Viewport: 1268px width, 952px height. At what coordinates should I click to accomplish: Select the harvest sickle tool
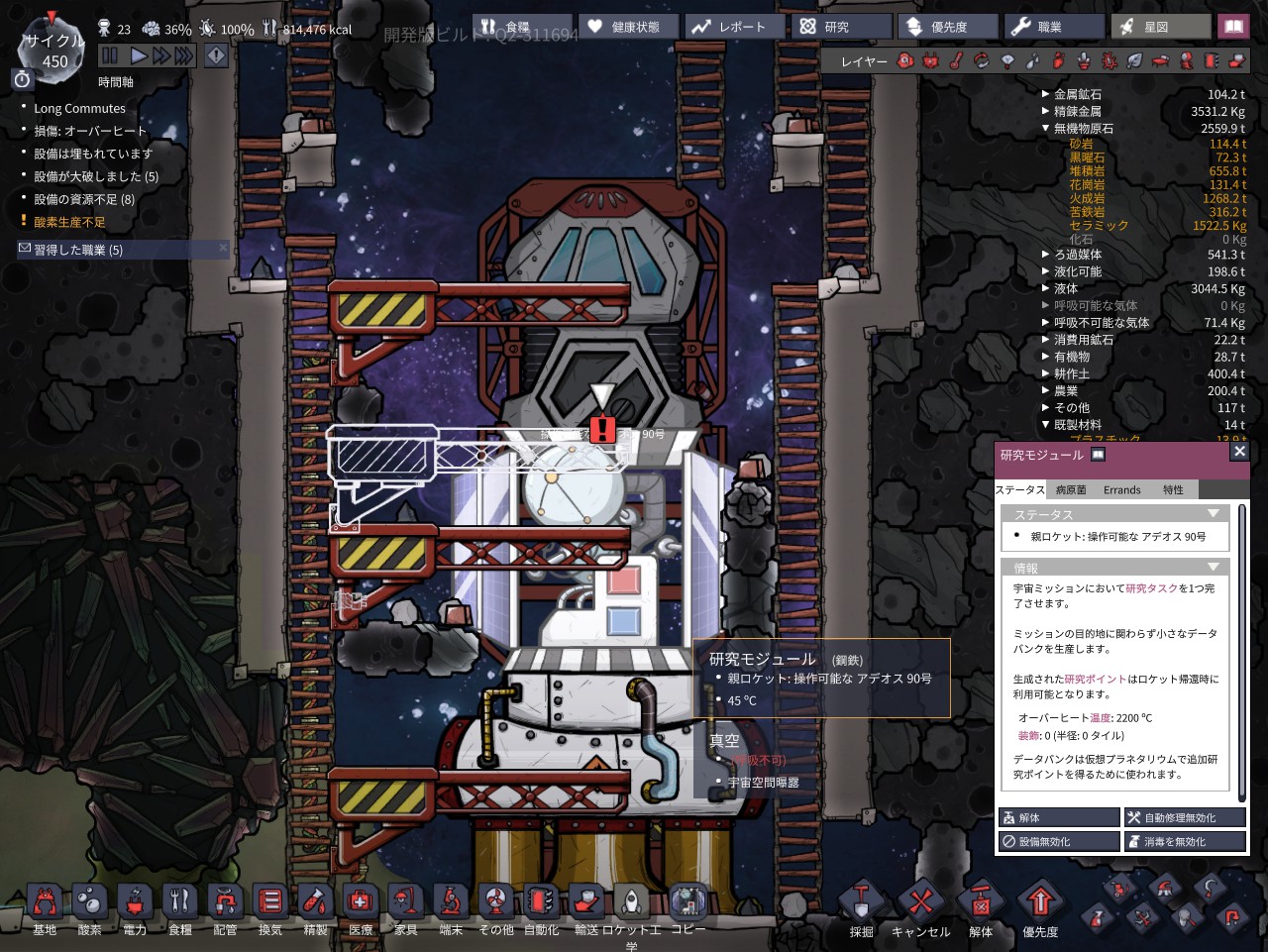(1210, 888)
